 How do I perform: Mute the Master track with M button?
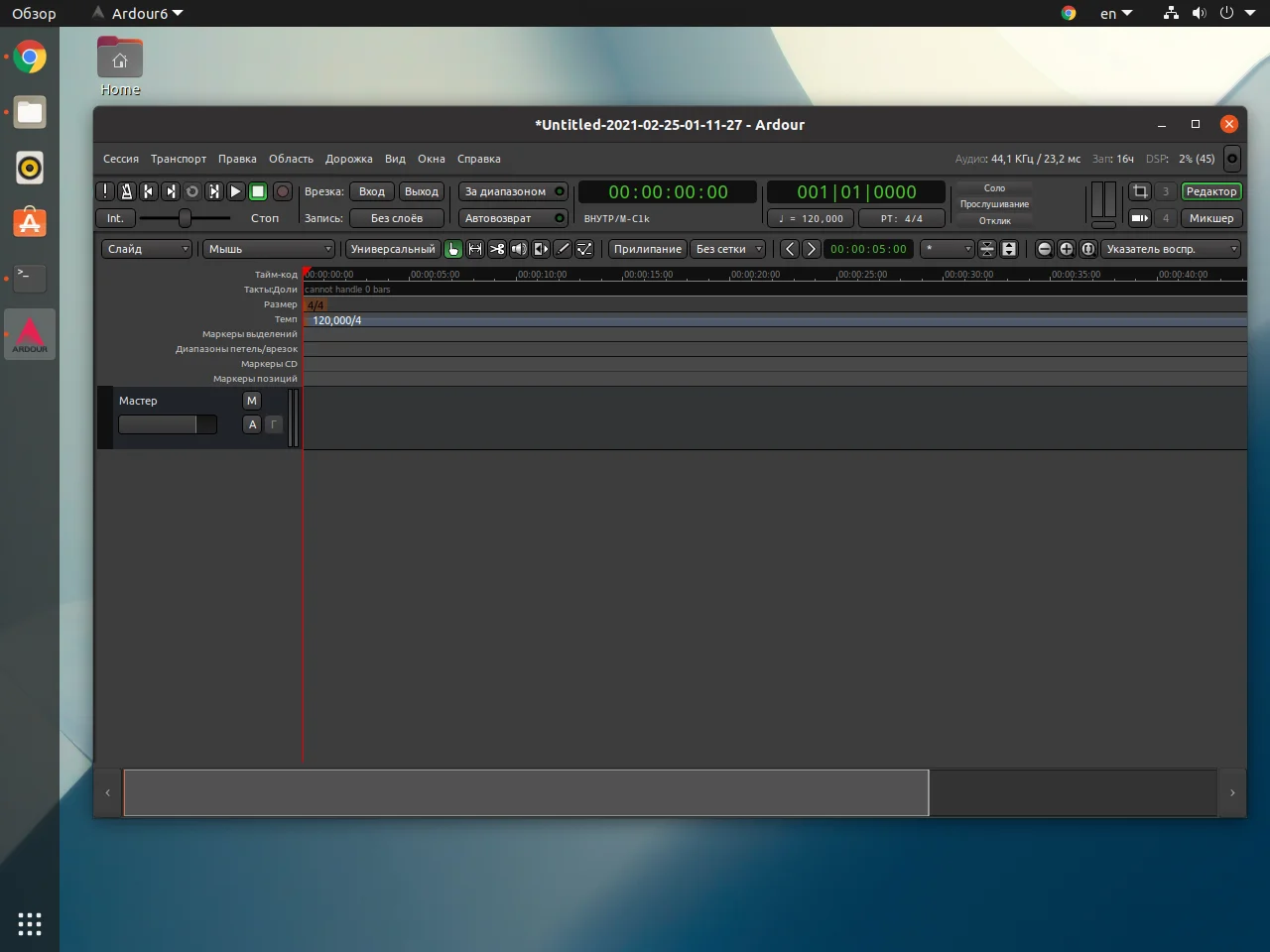[252, 401]
